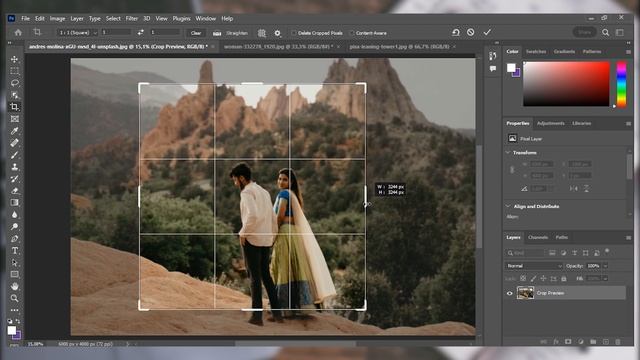Toggle lock transparent pixels
This screenshot has height=360, width=640.
click(x=523, y=278)
